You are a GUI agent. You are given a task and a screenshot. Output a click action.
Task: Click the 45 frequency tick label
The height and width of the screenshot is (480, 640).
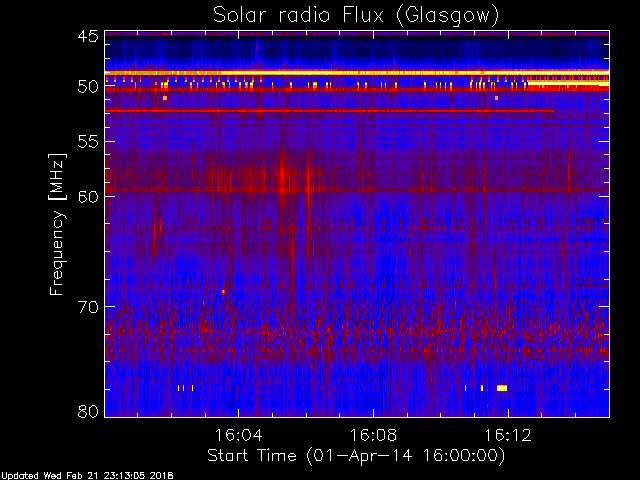(x=88, y=36)
